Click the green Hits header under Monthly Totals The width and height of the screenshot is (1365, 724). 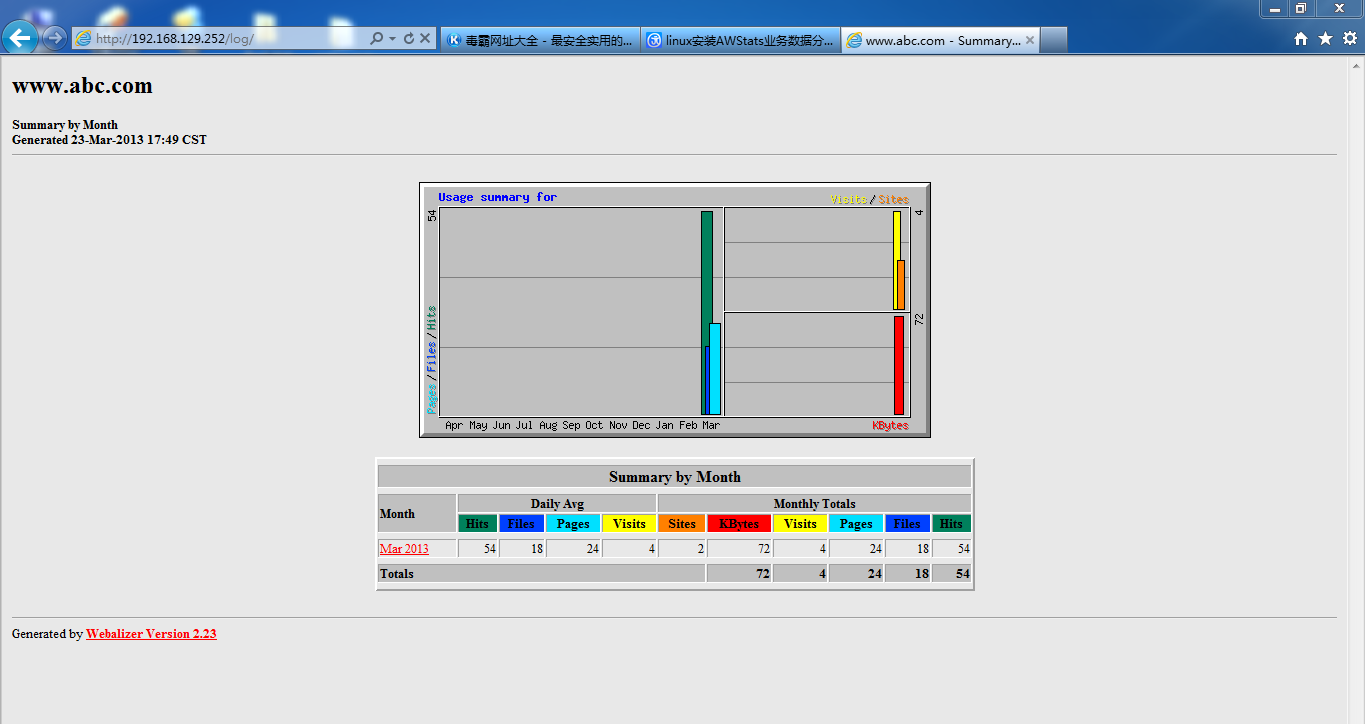pyautogui.click(x=951, y=523)
